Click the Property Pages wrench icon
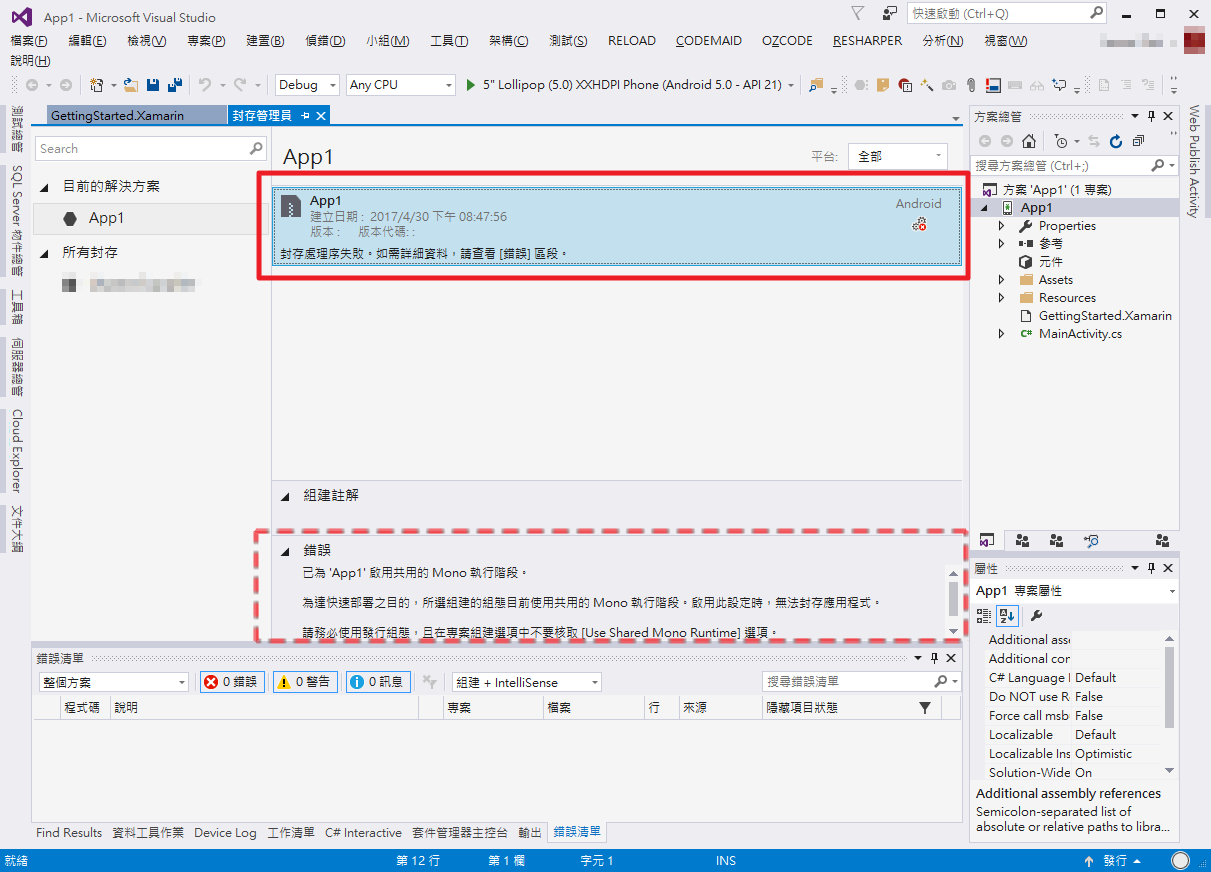1211x872 pixels. pyautogui.click(x=1036, y=615)
